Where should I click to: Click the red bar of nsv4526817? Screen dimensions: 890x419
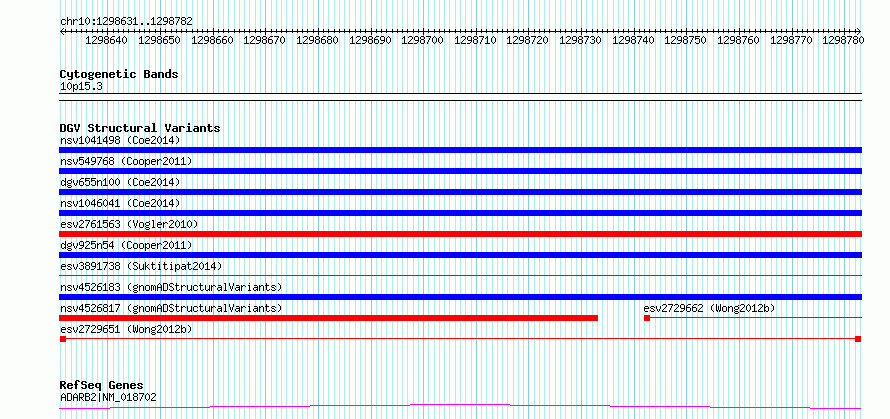pos(329,318)
